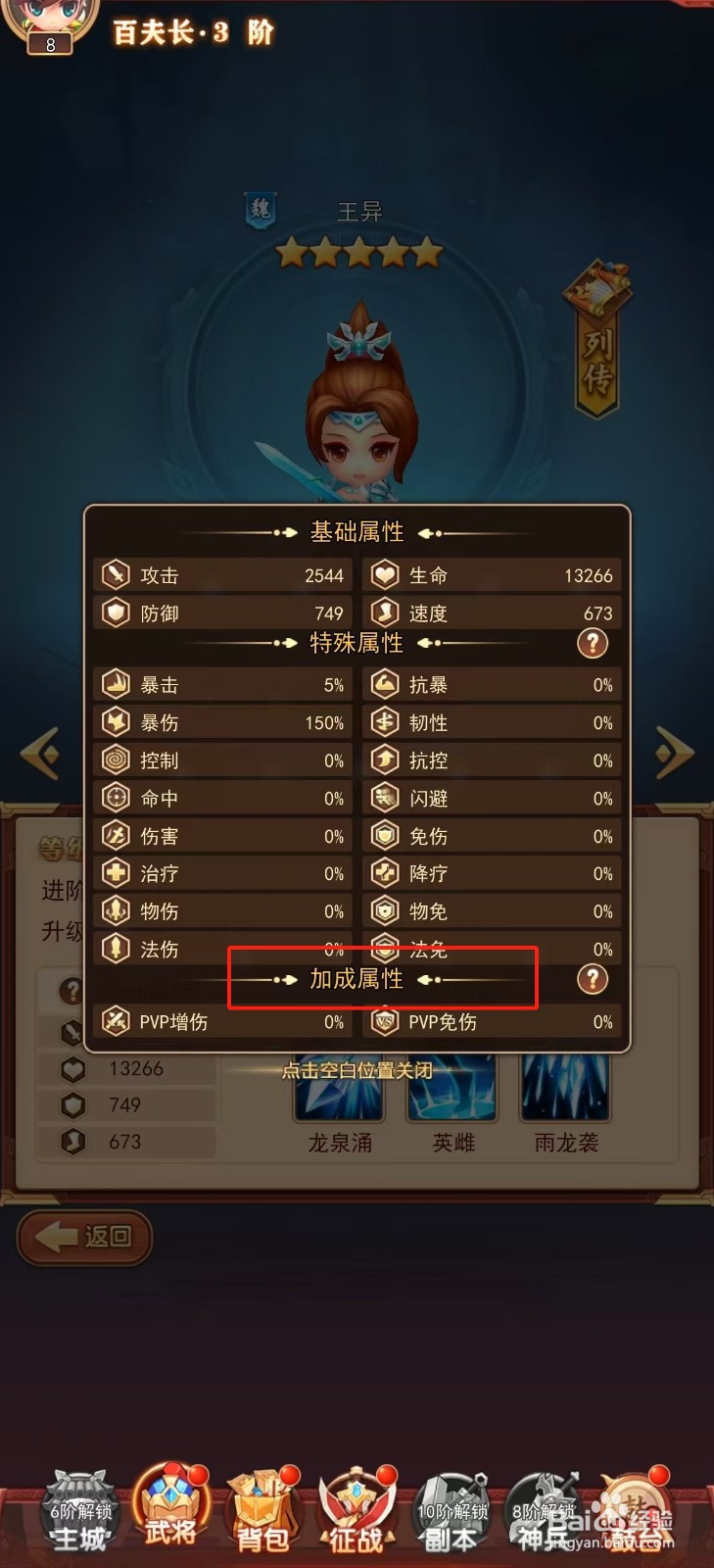Tap 点击空白位置关闭 to close the panel

point(357,1070)
